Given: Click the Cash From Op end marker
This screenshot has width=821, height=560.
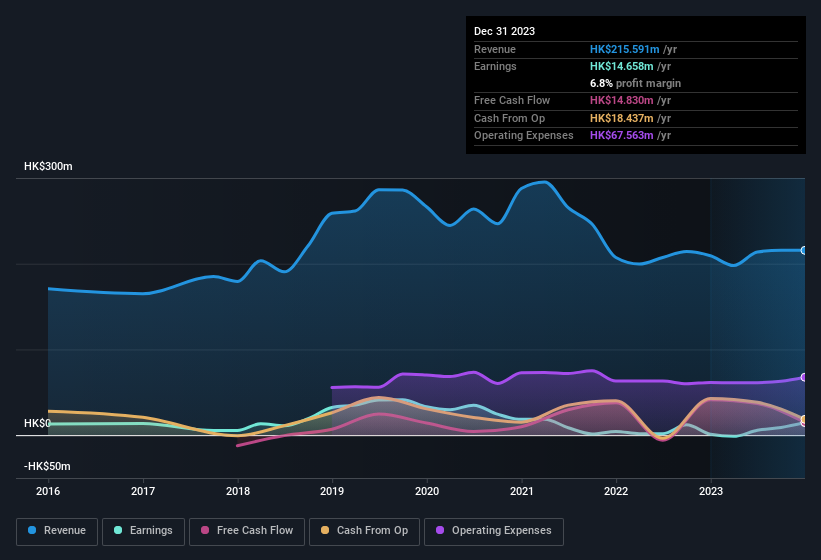Looking at the screenshot, I should pos(804,420).
